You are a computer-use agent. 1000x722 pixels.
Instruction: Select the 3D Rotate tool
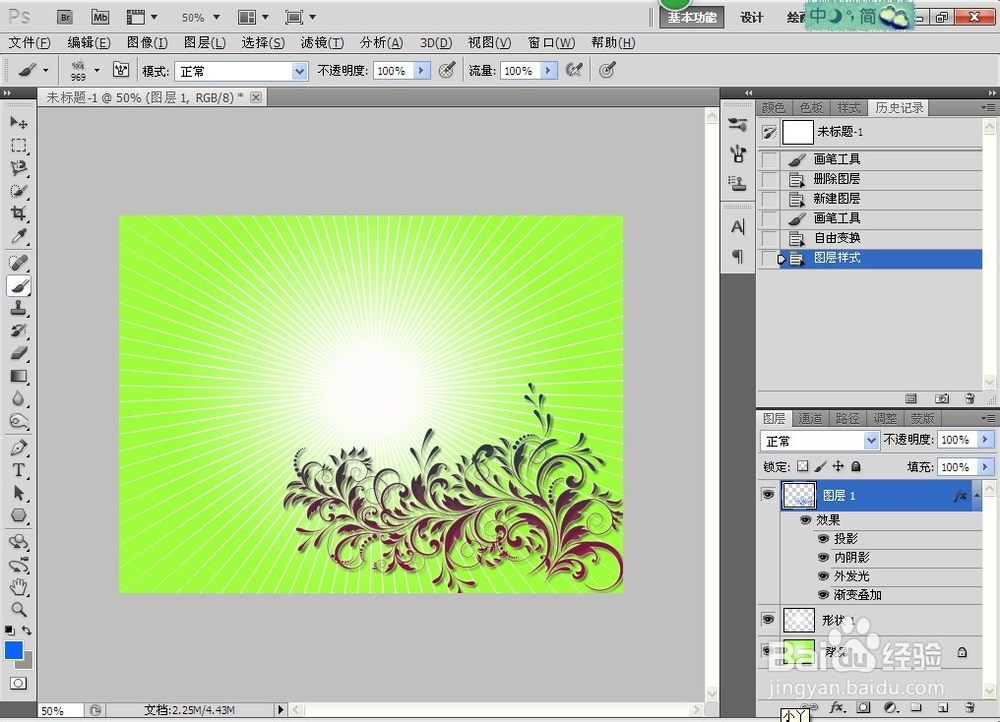[x=18, y=542]
